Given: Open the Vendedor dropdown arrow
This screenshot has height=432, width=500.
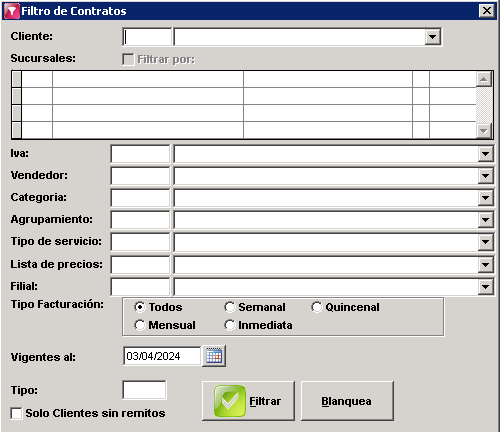Looking at the screenshot, I should point(485,176).
